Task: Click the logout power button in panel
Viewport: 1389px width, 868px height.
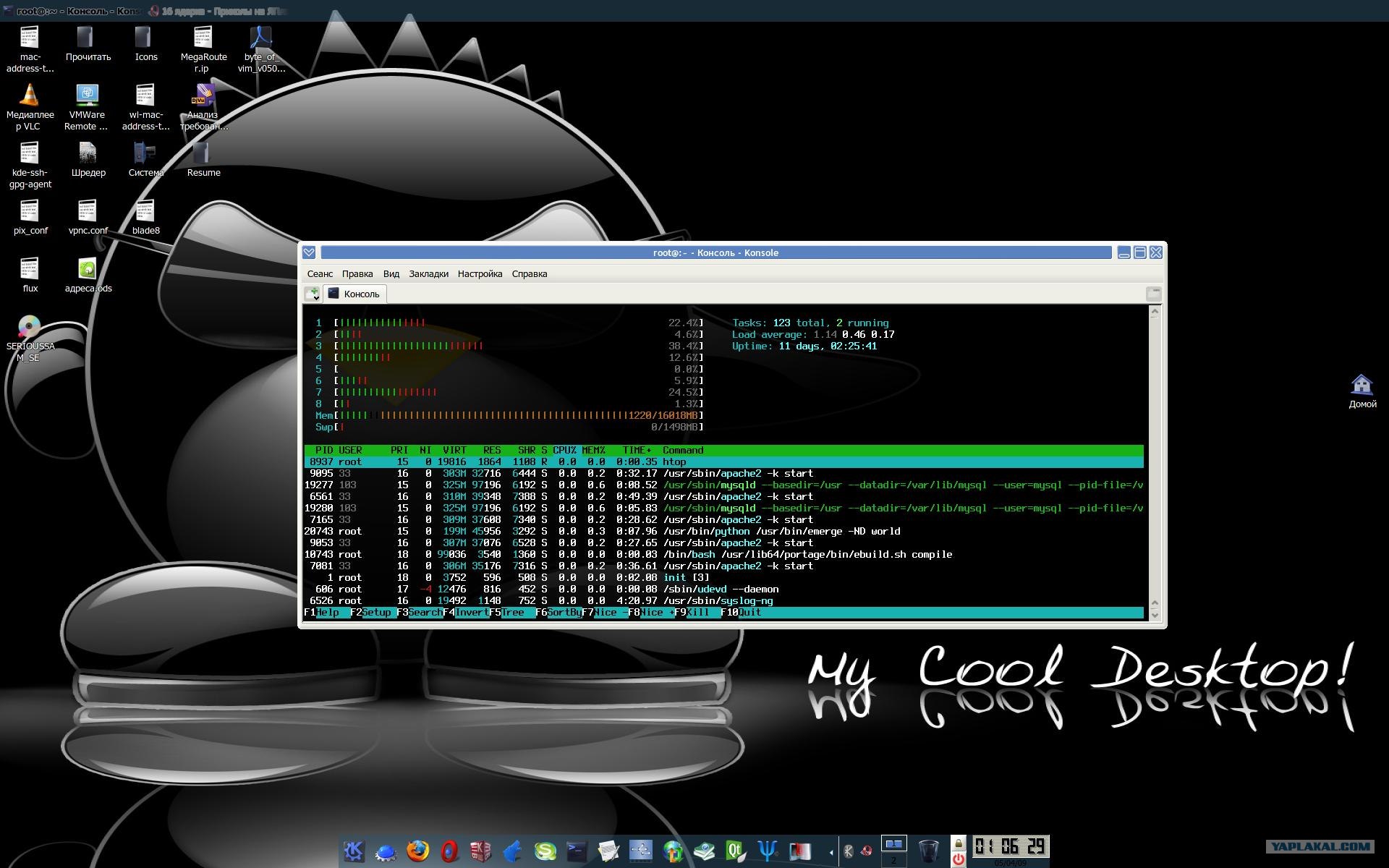Action: pyautogui.click(x=958, y=859)
